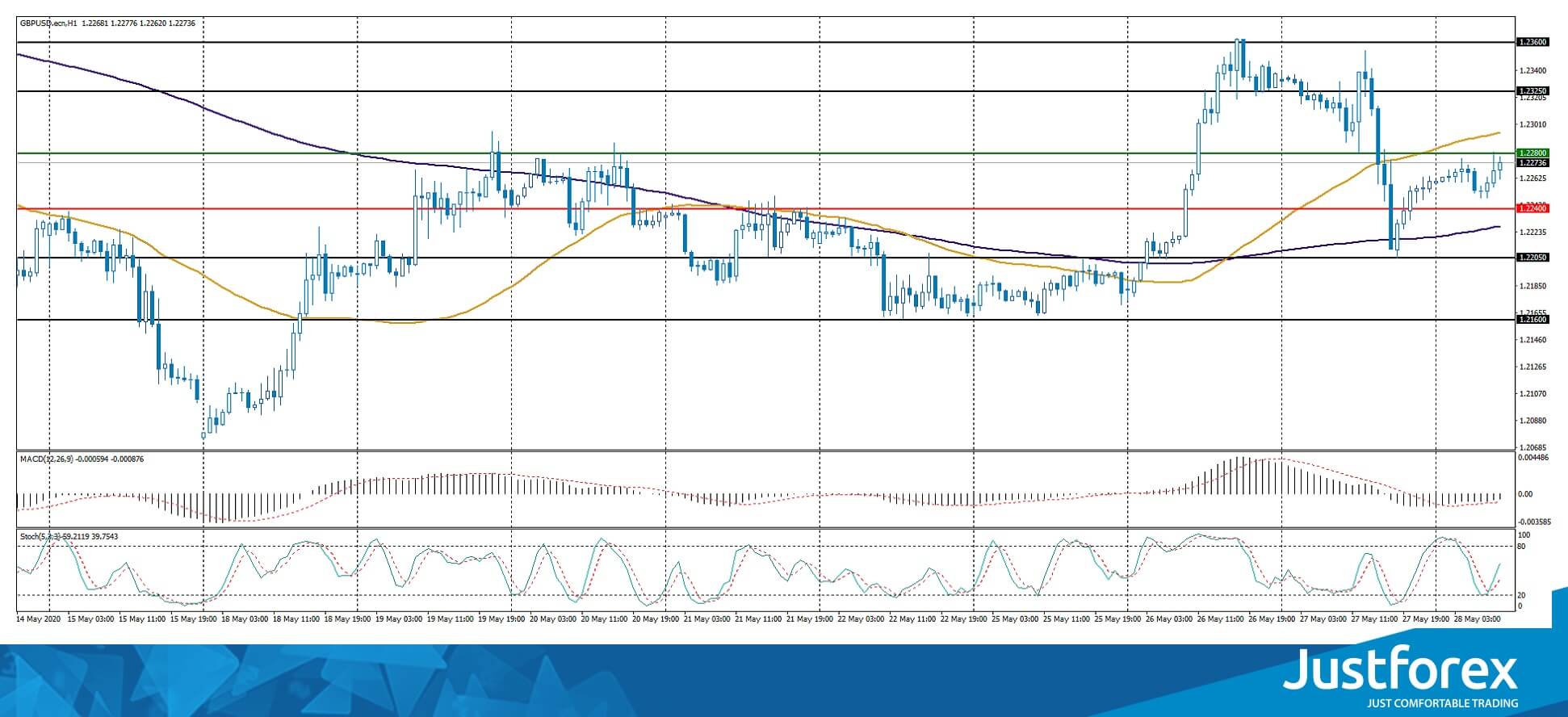Click the 1.20880 price scale value
This screenshot has width=1568, height=717.
1532,421
